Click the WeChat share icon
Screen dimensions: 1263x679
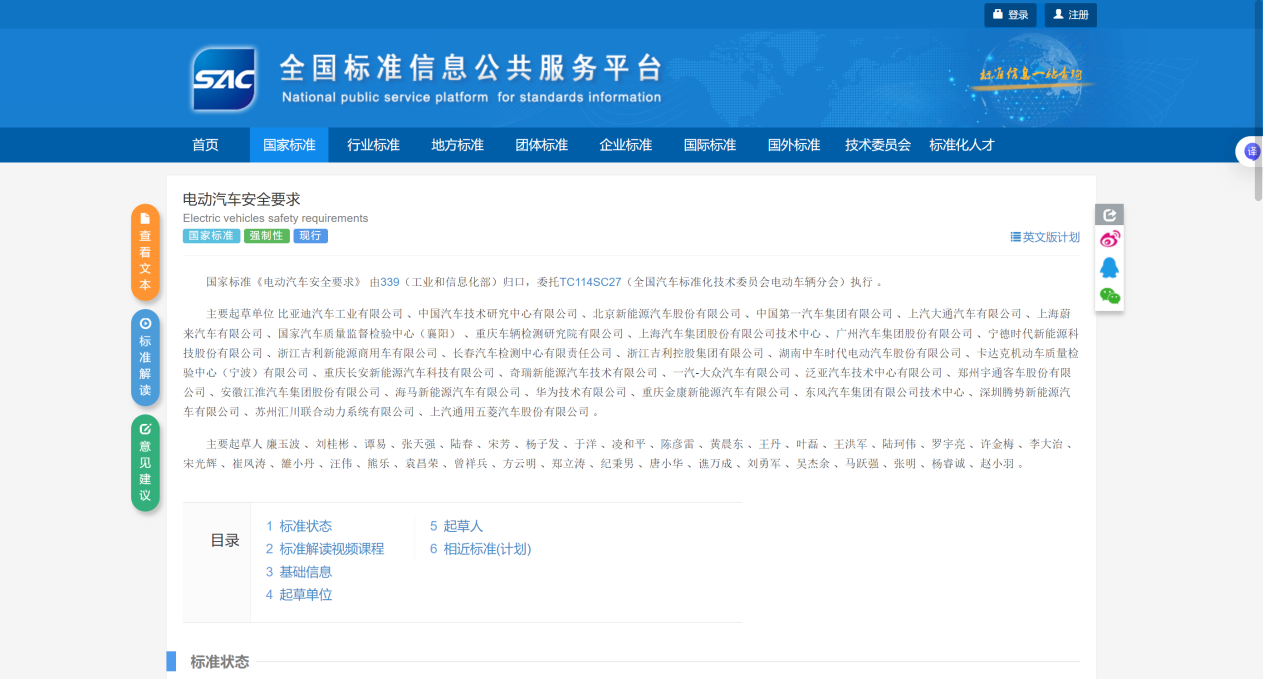click(x=1109, y=296)
